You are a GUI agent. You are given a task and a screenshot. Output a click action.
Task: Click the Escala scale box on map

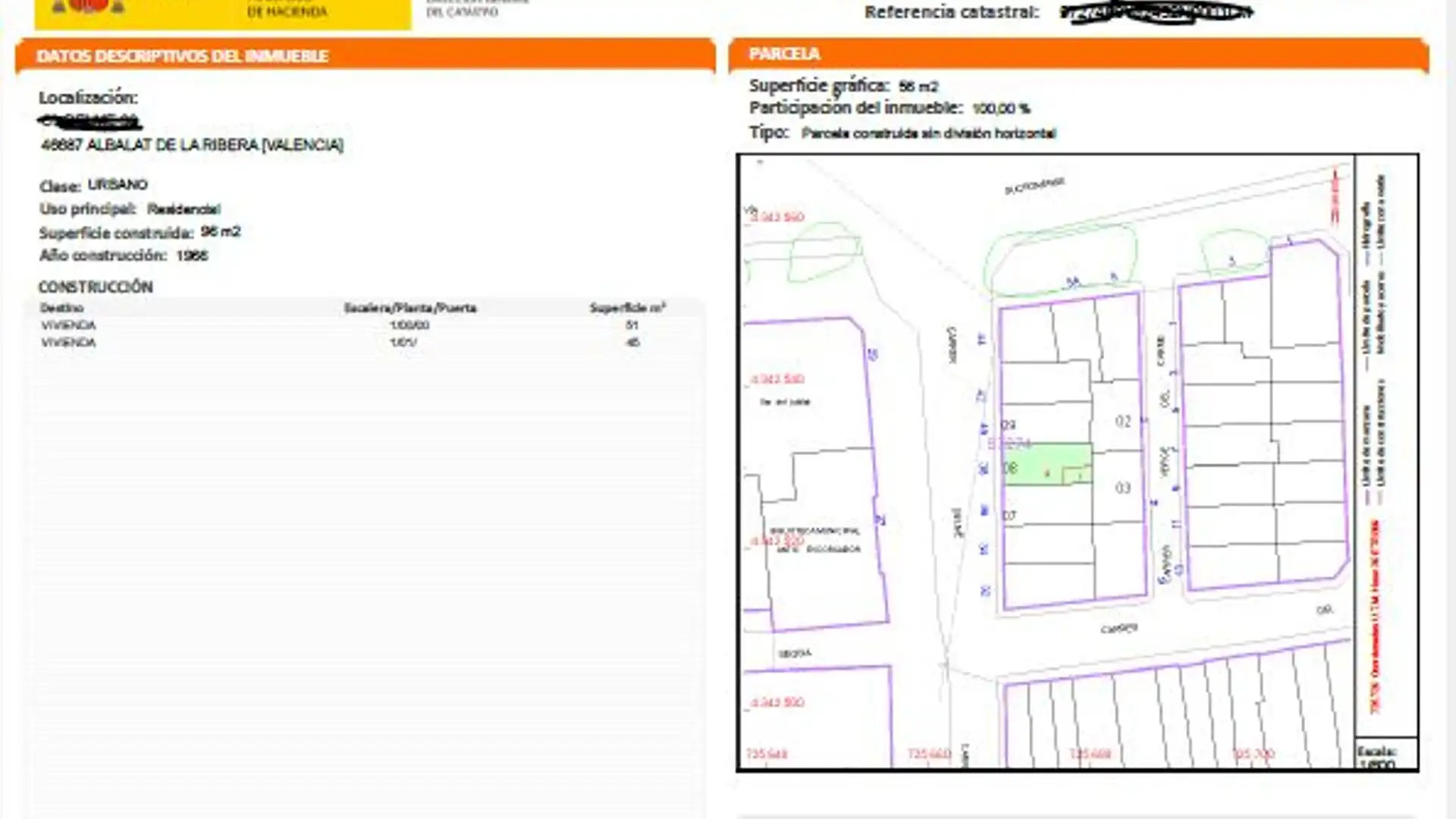(1385, 754)
